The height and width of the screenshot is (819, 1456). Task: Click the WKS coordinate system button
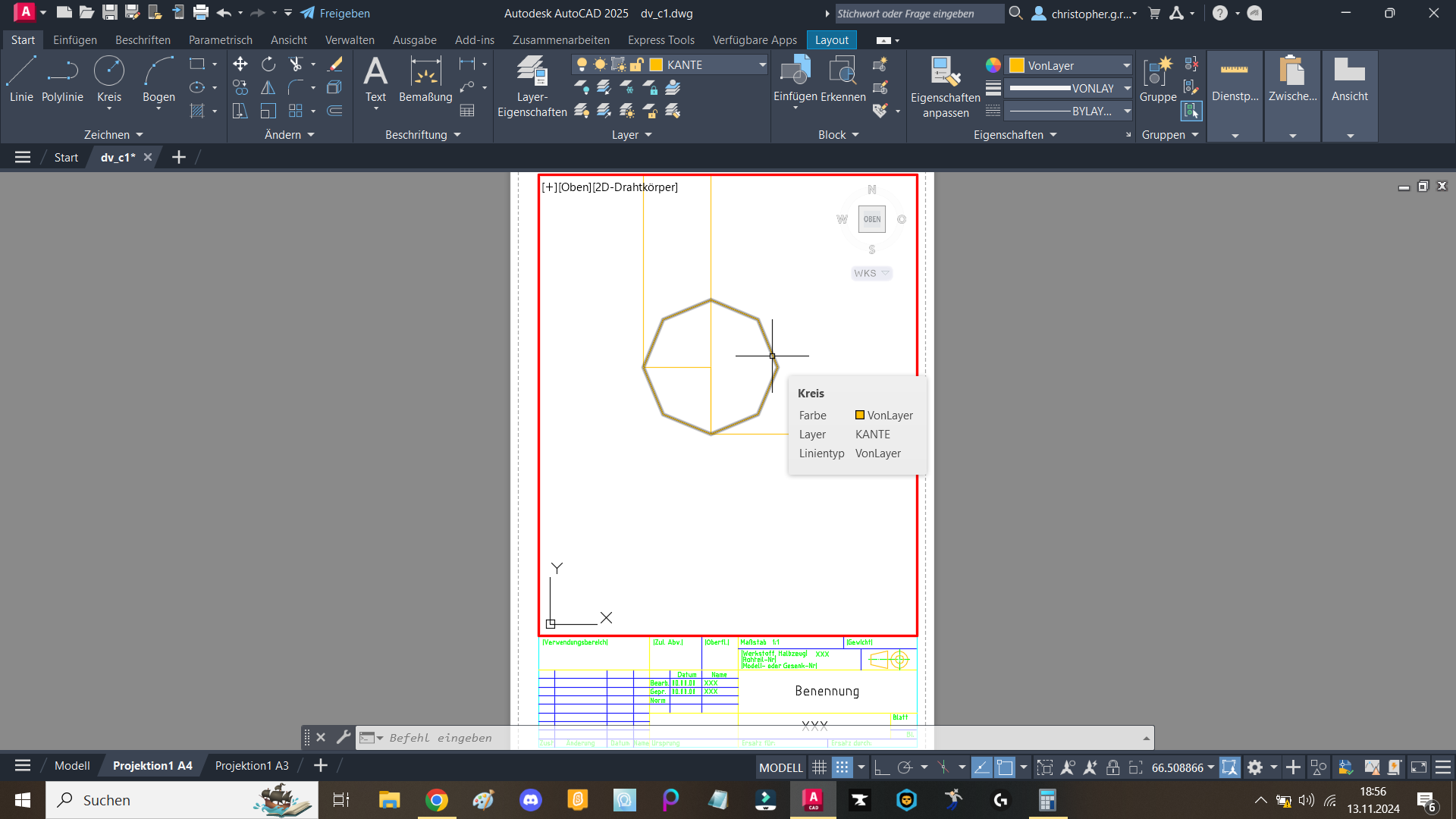(871, 273)
